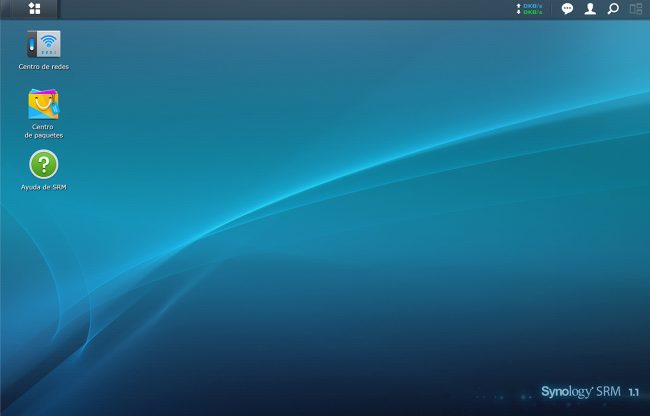Click the 1.1 version number
The width and height of the screenshot is (650, 416).
(x=634, y=391)
